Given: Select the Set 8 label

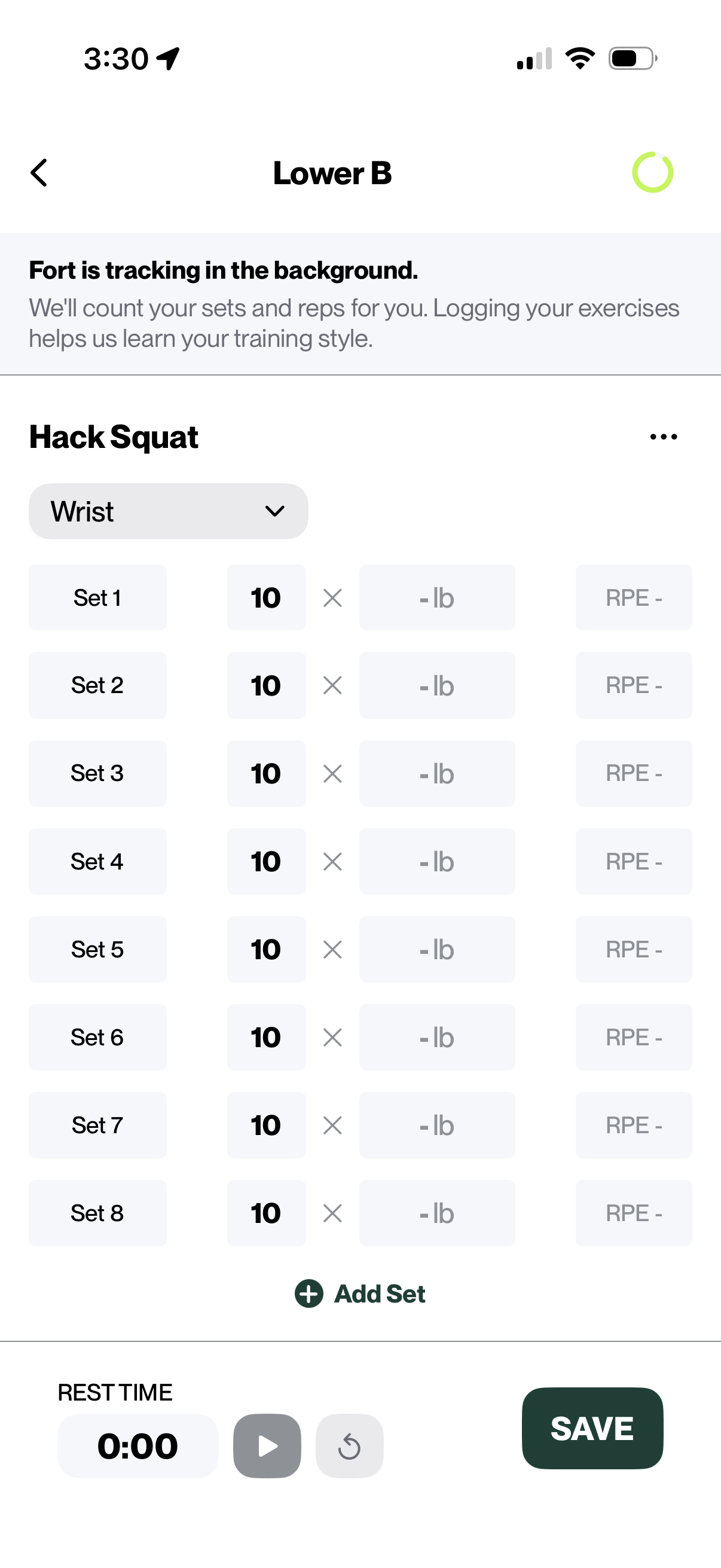Looking at the screenshot, I should 97,1213.
